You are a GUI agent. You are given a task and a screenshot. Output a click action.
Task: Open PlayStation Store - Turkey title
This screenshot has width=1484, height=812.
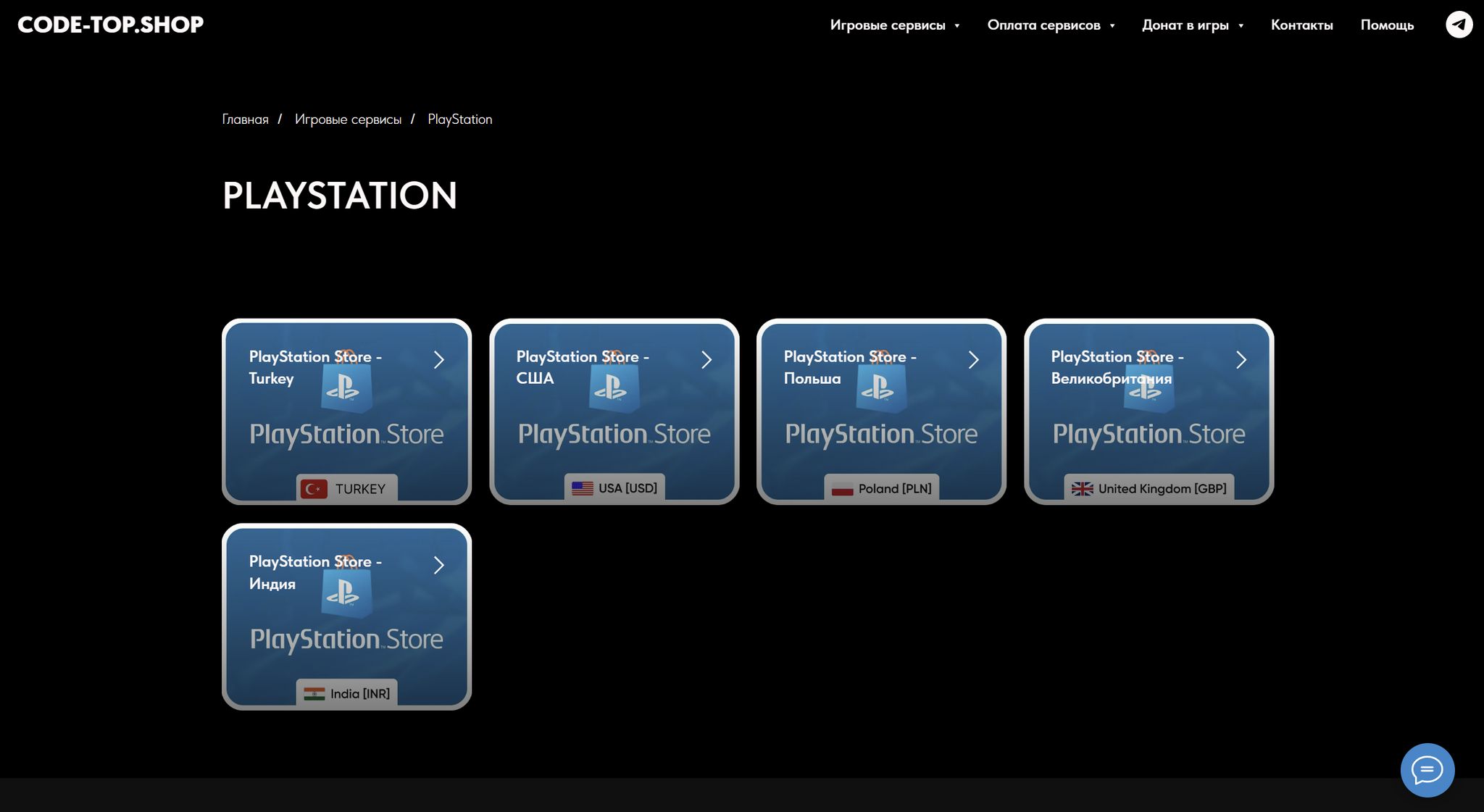point(315,367)
